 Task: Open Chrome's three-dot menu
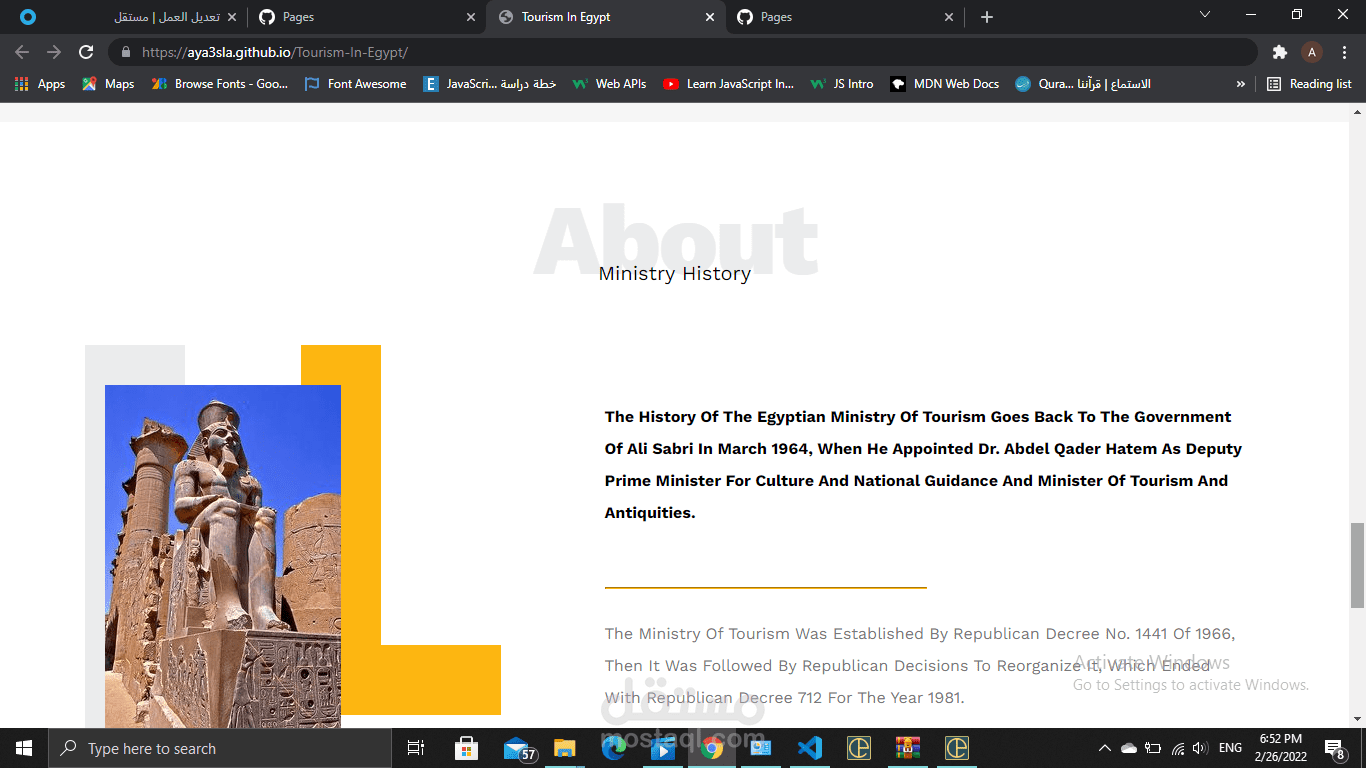click(x=1344, y=52)
